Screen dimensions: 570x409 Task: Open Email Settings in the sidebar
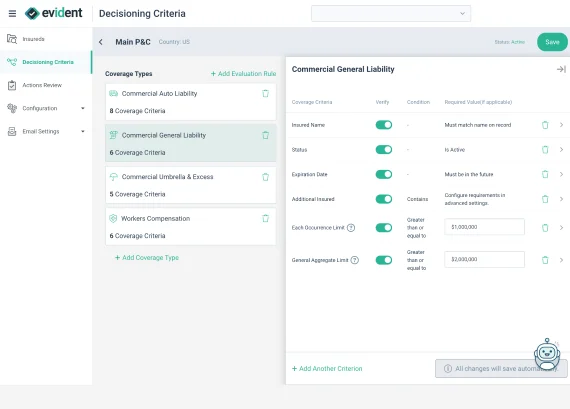pyautogui.click(x=46, y=131)
